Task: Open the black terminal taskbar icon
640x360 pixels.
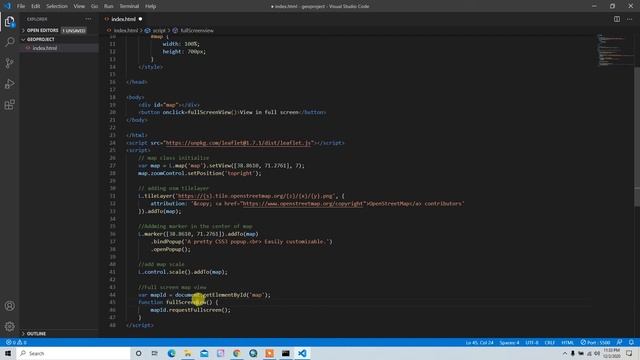Action: (x=286, y=353)
